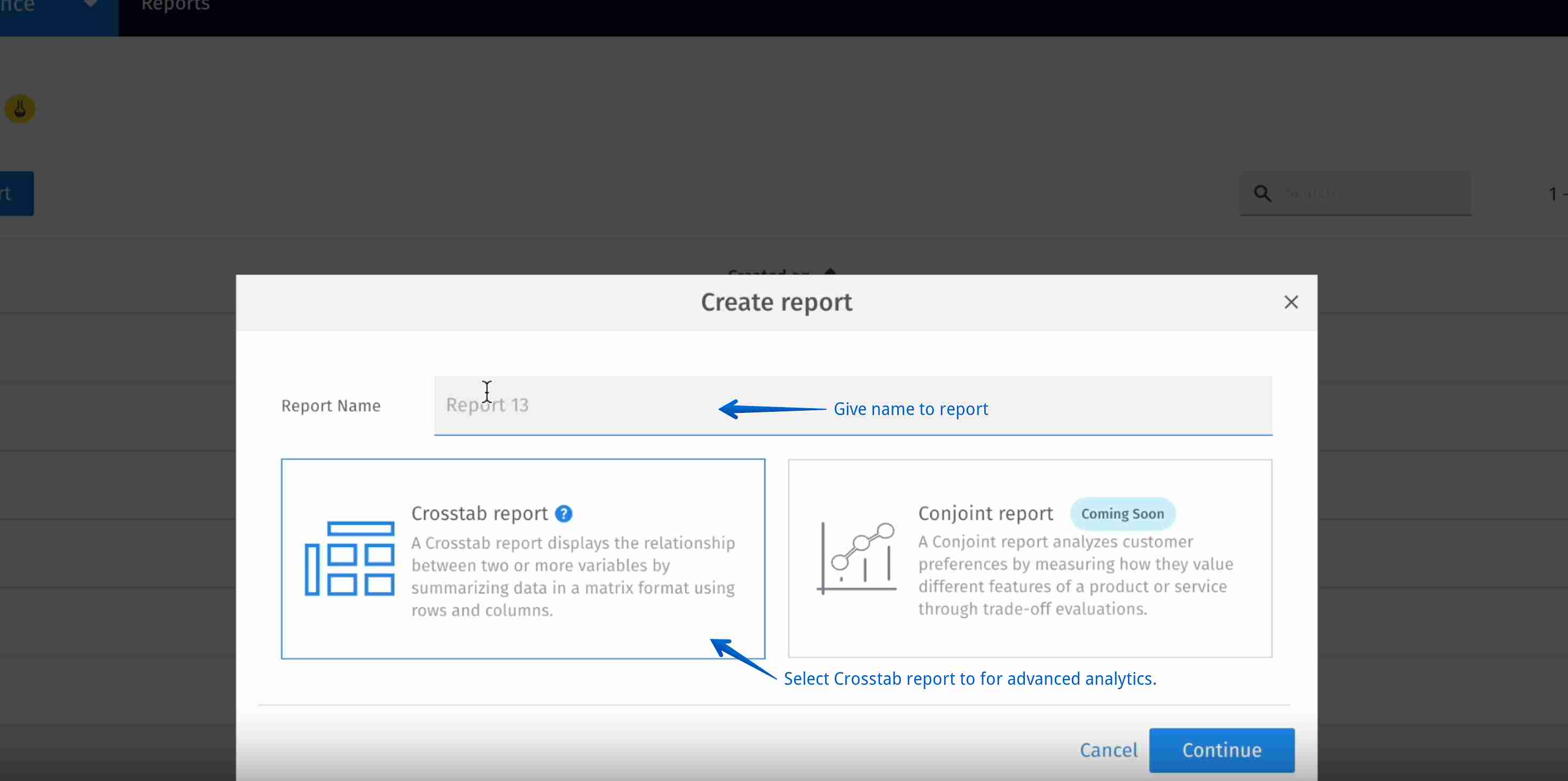Click the Coming Soon badge
This screenshot has width=1568, height=781.
coord(1122,513)
